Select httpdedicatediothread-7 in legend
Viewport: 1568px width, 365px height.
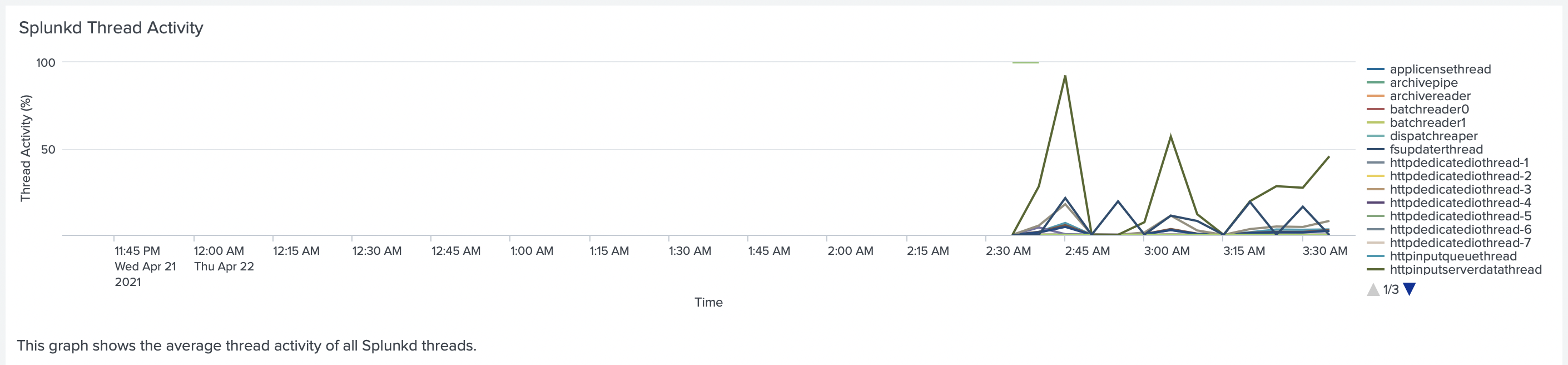(1460, 244)
